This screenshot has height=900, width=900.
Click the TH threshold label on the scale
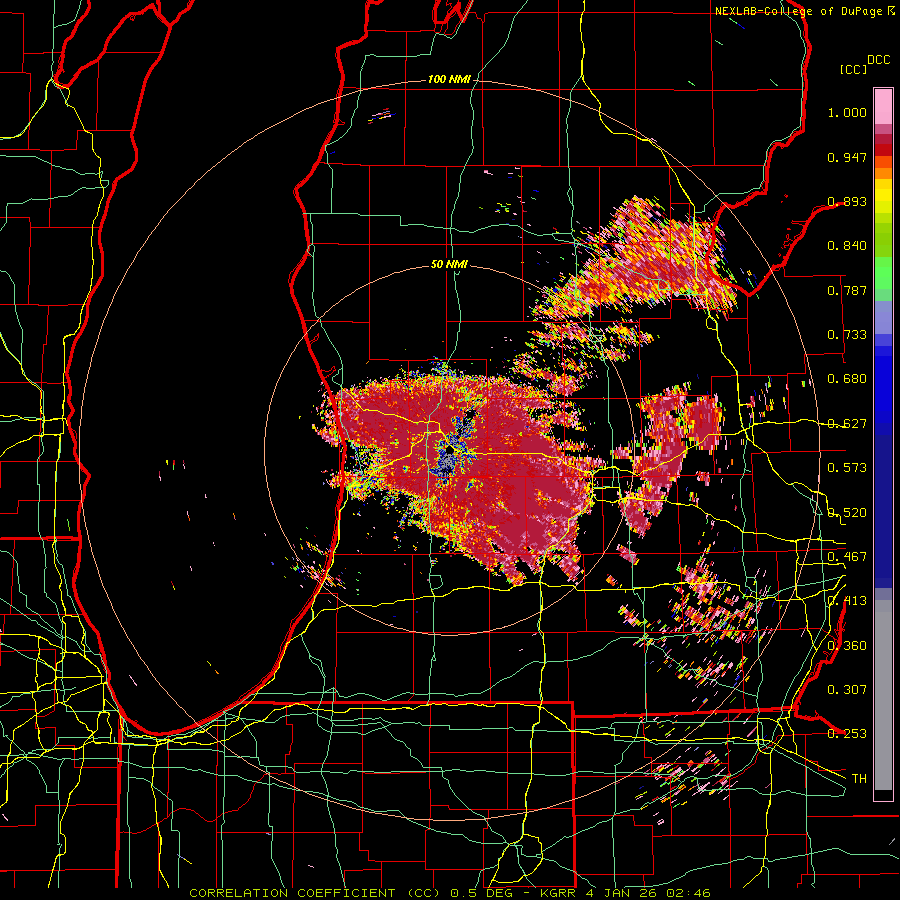point(859,779)
